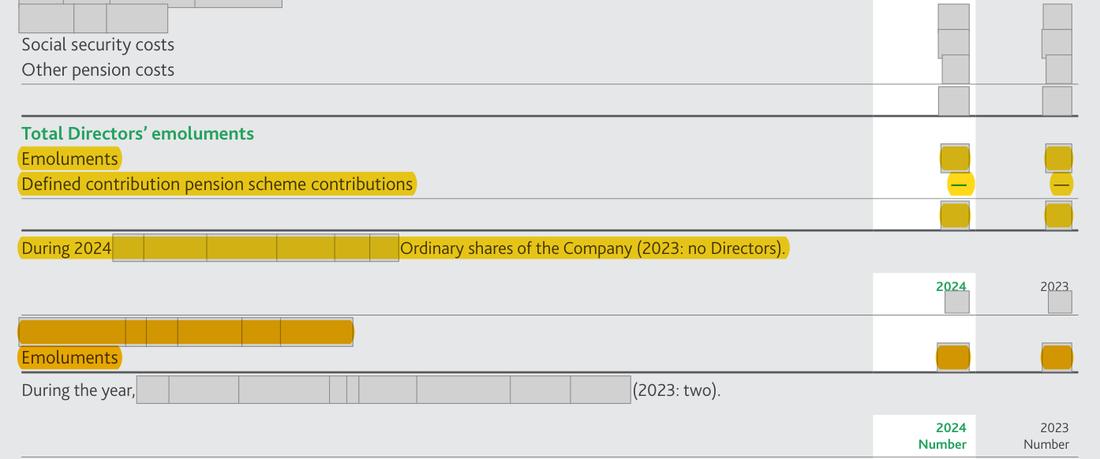
Task: Select the highlighted "During 2024" text
Action: pos(66,248)
